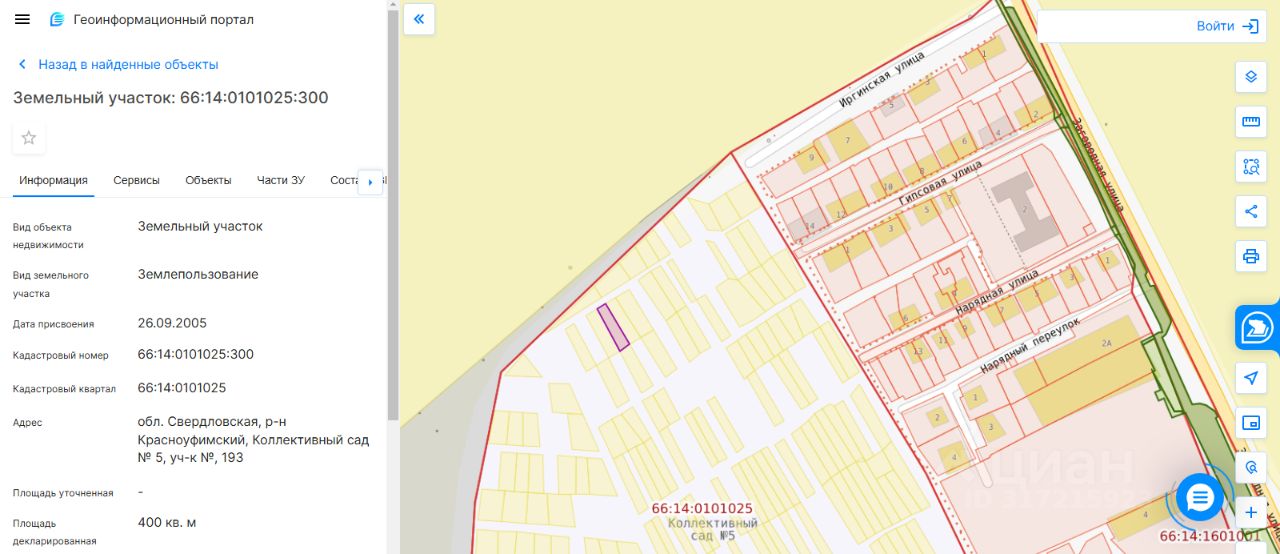The image size is (1280, 554).
Task: Open the chat support bubble
Action: click(1200, 497)
